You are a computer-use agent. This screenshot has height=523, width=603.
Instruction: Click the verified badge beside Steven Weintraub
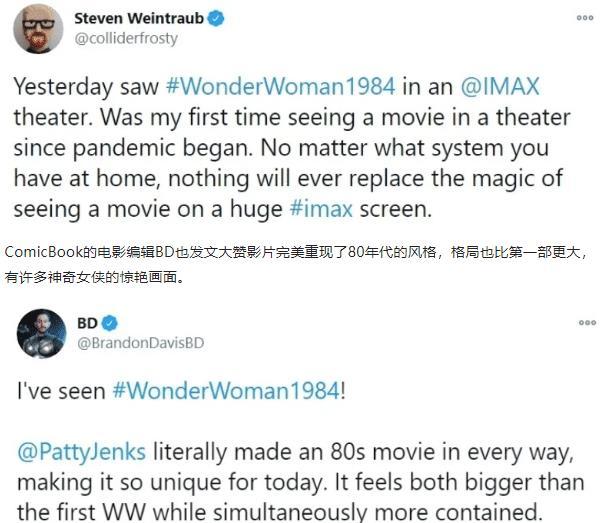pos(216,18)
